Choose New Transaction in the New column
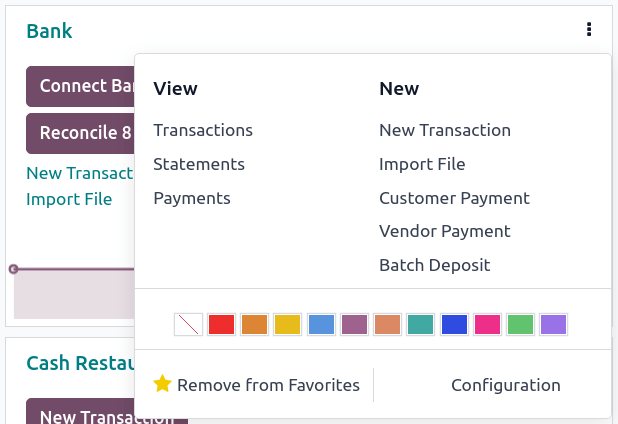Viewport: 618px width, 424px height. (x=445, y=130)
